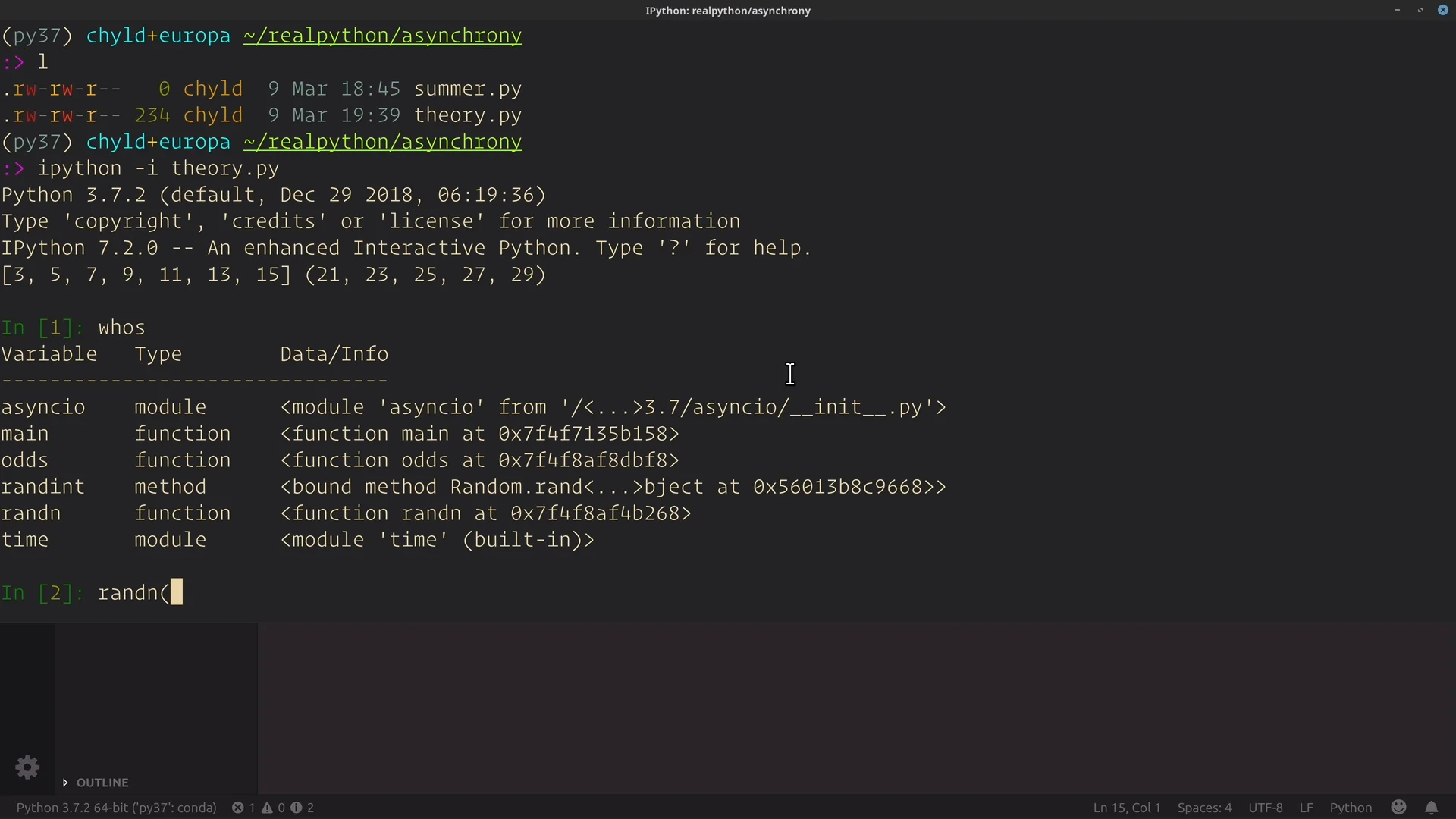This screenshot has height=819, width=1456.
Task: Click the theory.py filename in the file listing
Action: click(467, 115)
